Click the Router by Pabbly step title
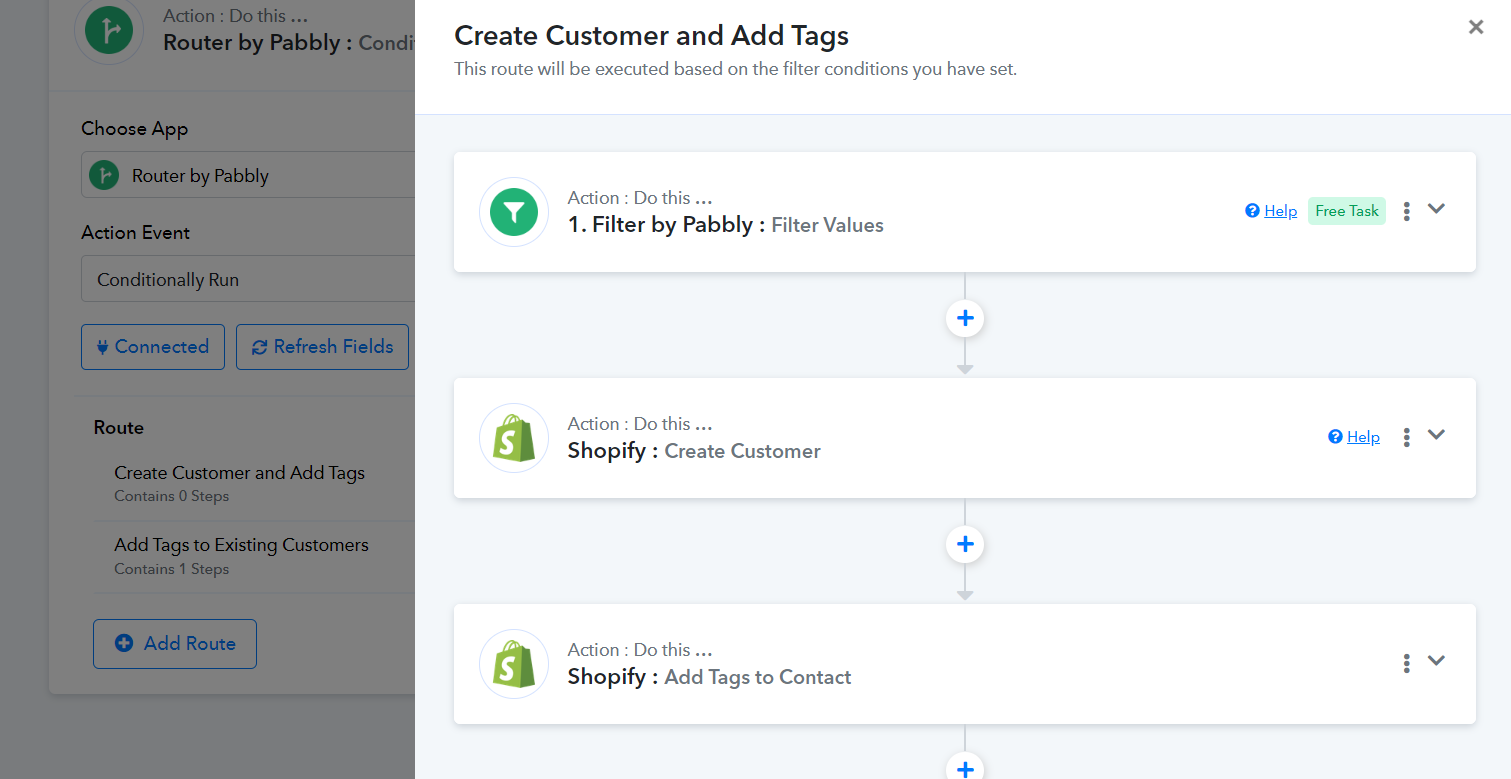Image resolution: width=1511 pixels, height=779 pixels. pyautogui.click(x=289, y=43)
